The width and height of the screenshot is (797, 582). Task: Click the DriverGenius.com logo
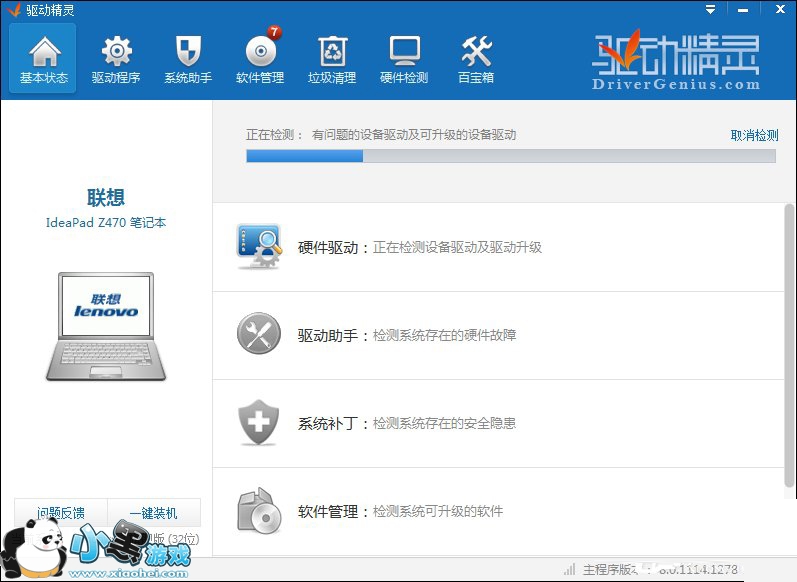pyautogui.click(x=676, y=63)
